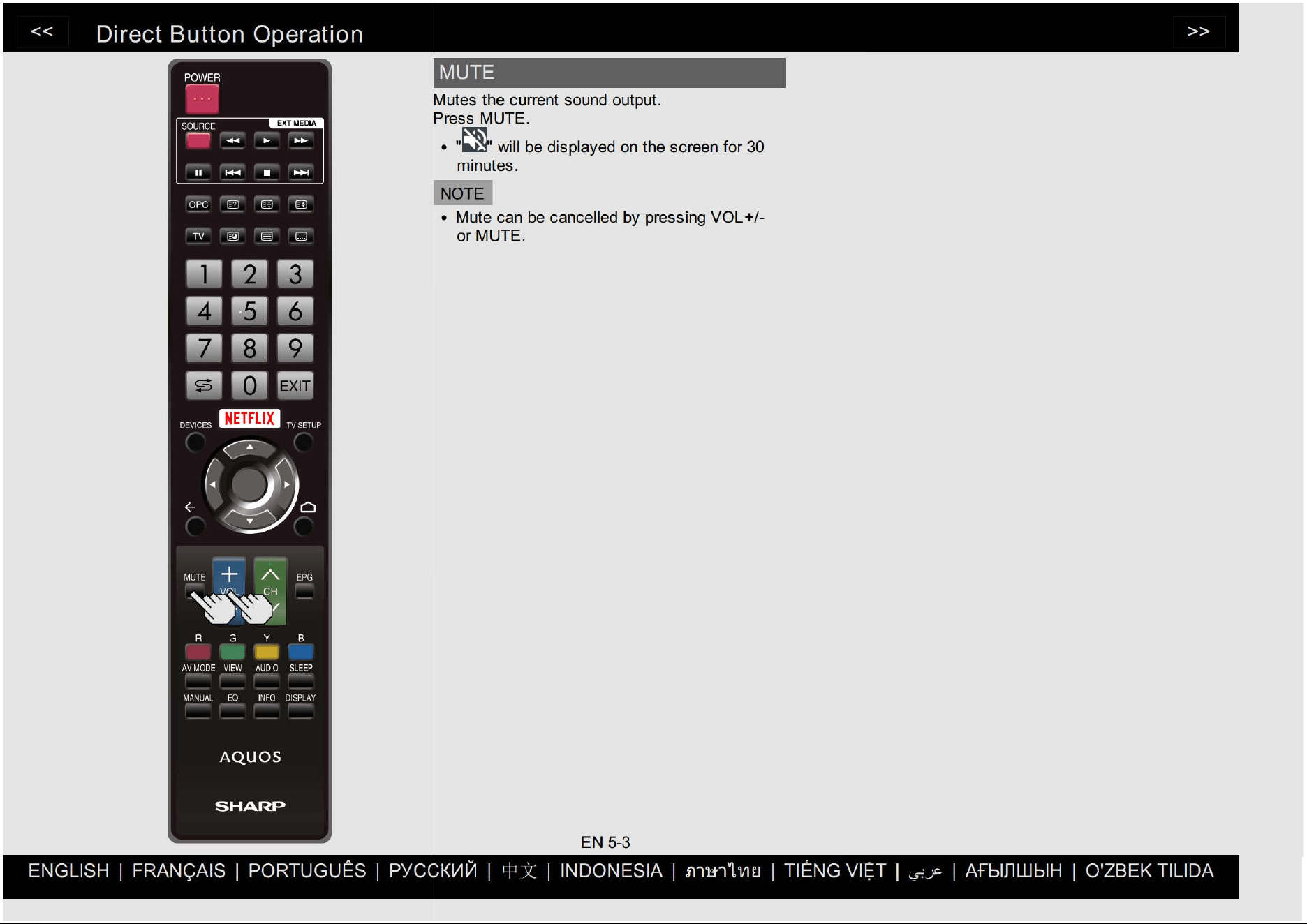
Task: Click the center enter button of the d-pad
Action: [249, 484]
